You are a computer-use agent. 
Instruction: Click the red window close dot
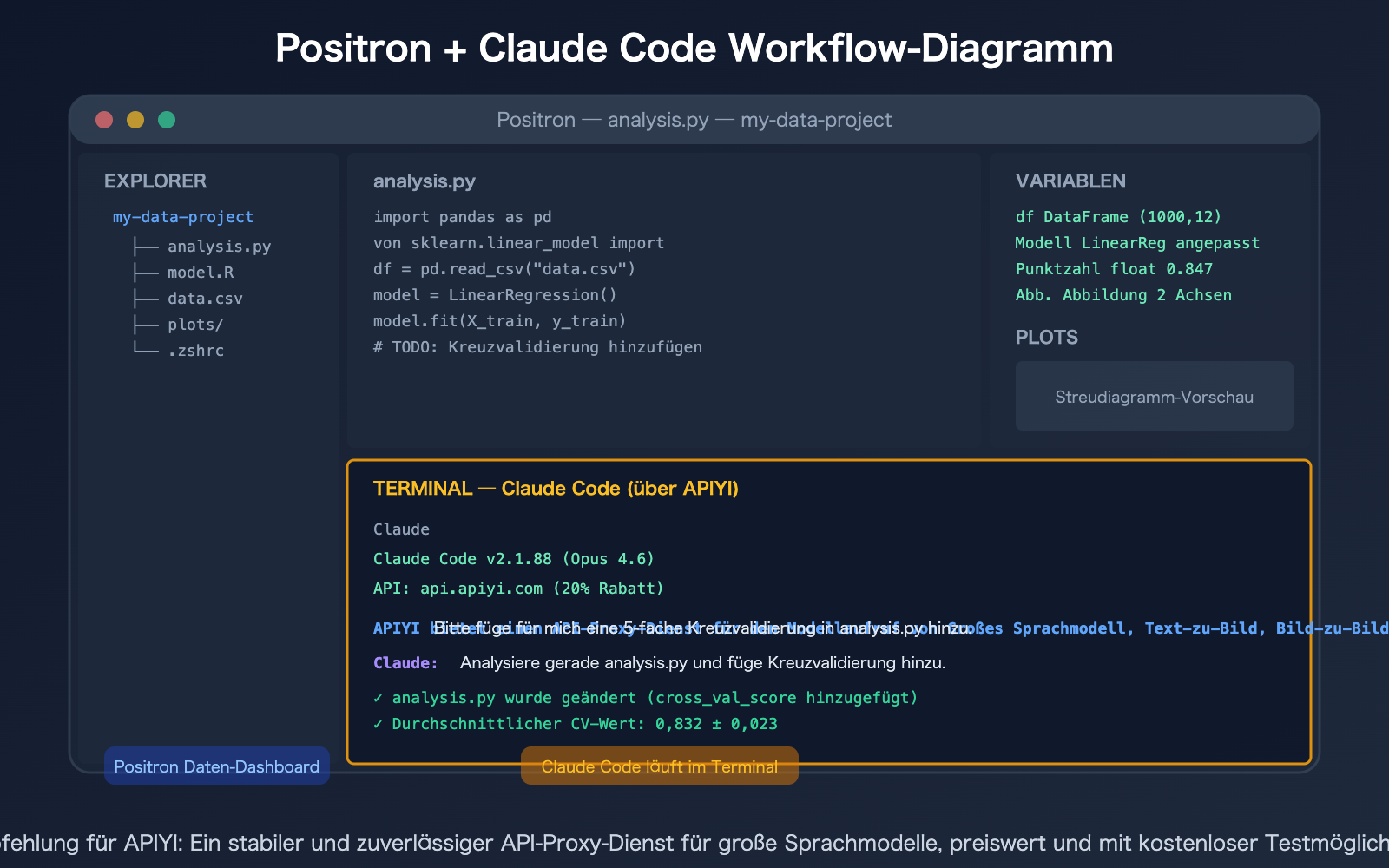[104, 119]
